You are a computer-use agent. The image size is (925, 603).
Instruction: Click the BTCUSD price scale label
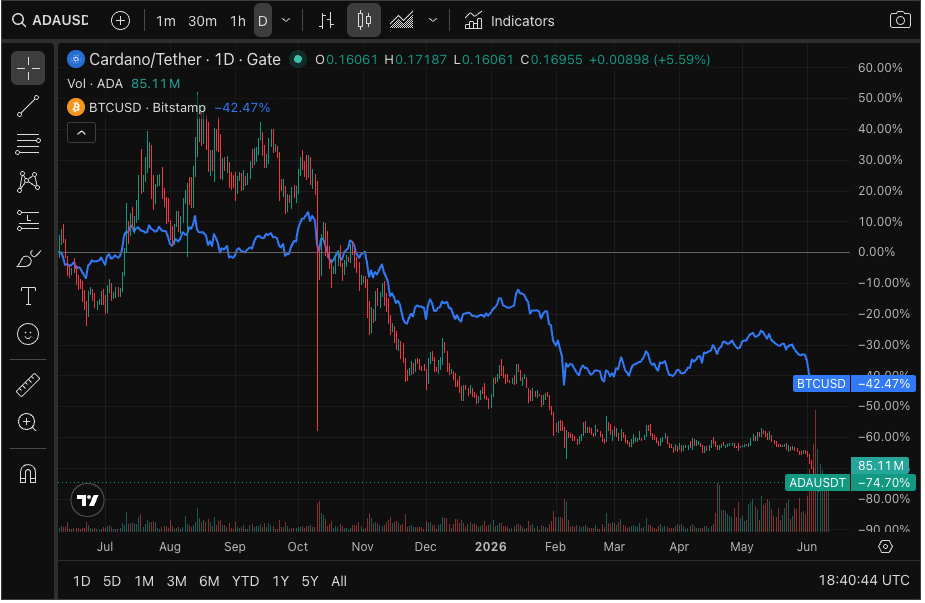coord(821,384)
